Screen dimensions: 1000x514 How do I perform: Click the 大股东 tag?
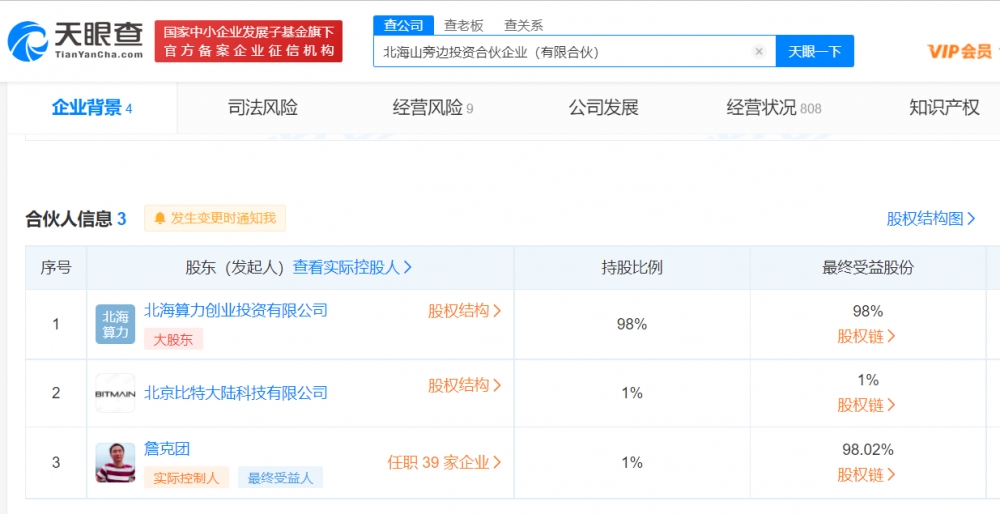click(x=173, y=339)
